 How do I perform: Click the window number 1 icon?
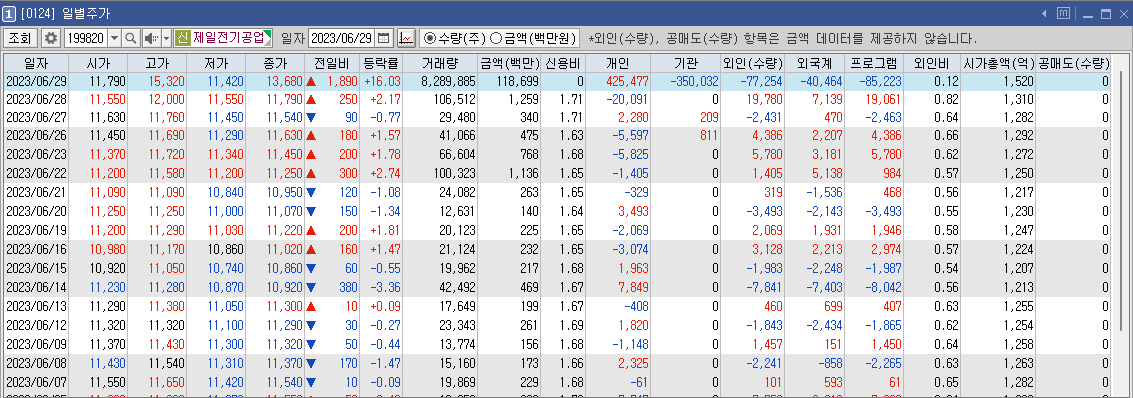click(9, 14)
